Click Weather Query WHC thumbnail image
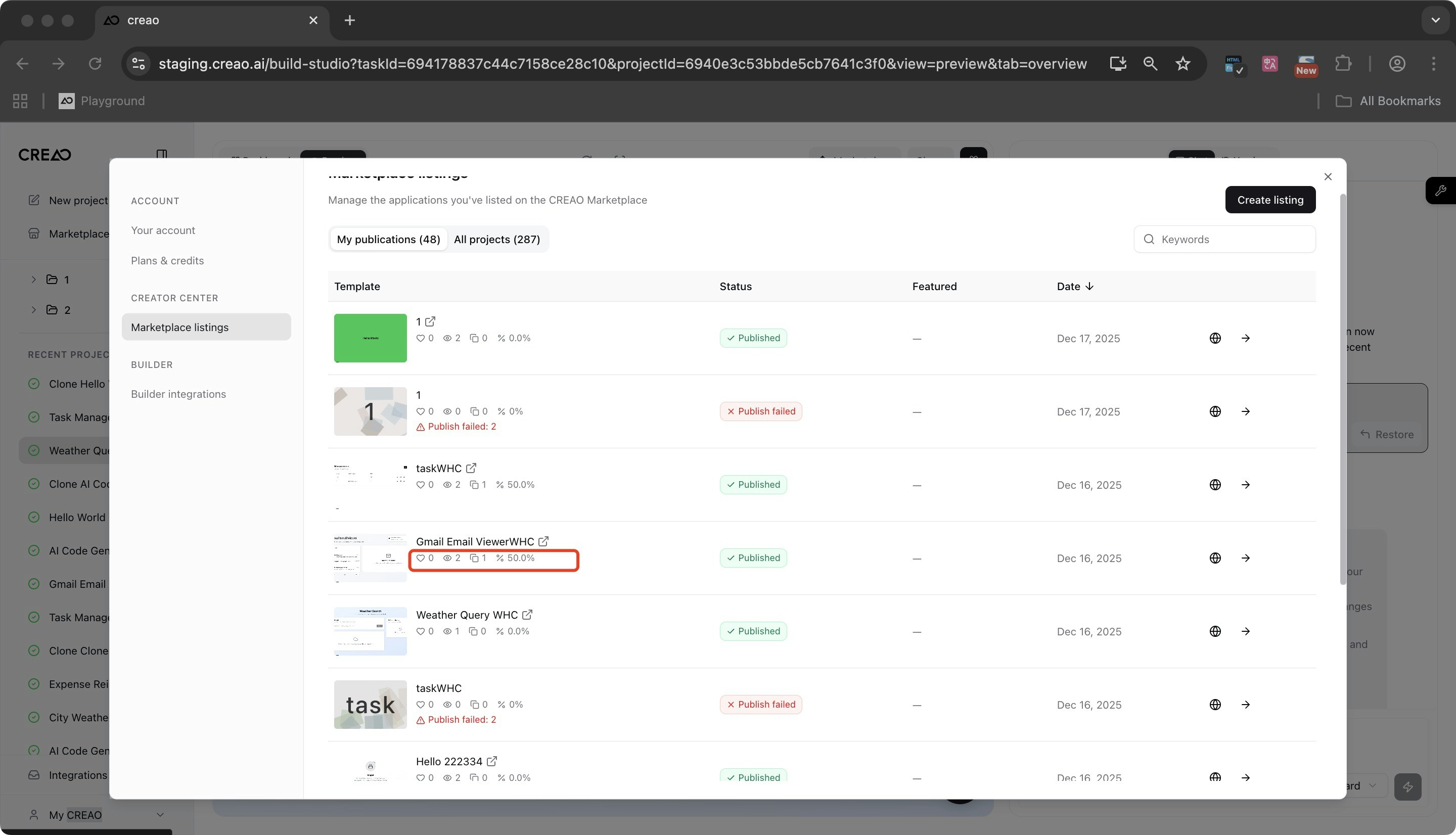Image resolution: width=1456 pixels, height=835 pixels. coord(370,631)
